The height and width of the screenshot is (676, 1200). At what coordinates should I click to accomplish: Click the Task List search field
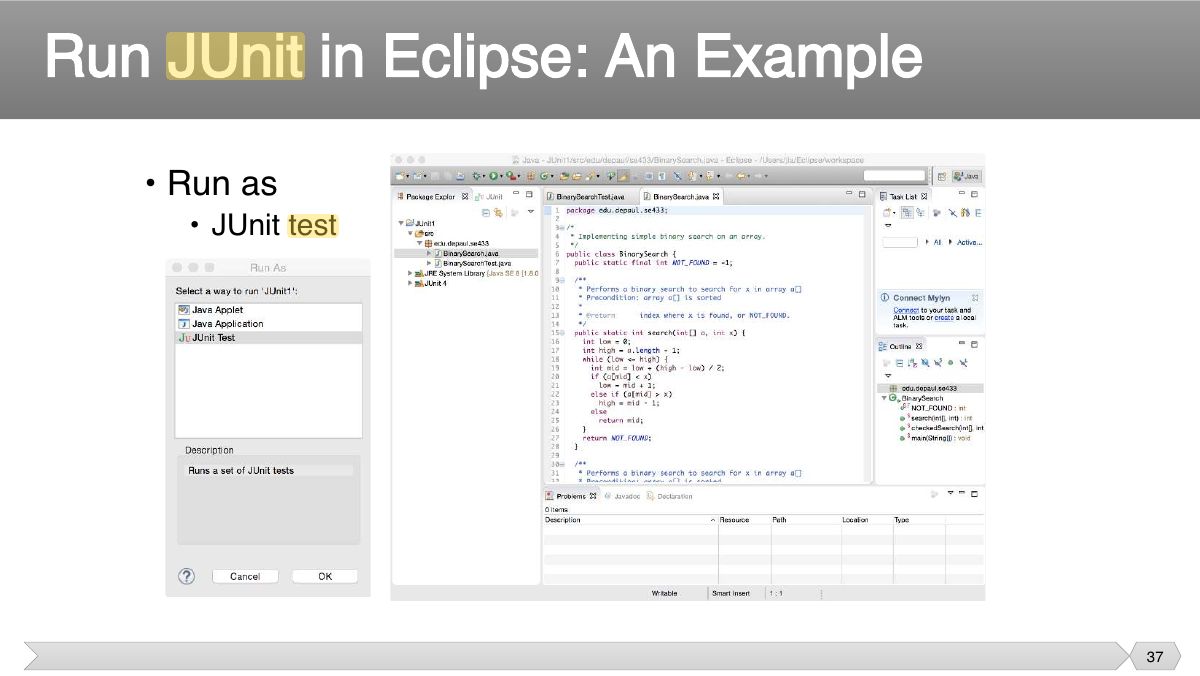(x=901, y=242)
